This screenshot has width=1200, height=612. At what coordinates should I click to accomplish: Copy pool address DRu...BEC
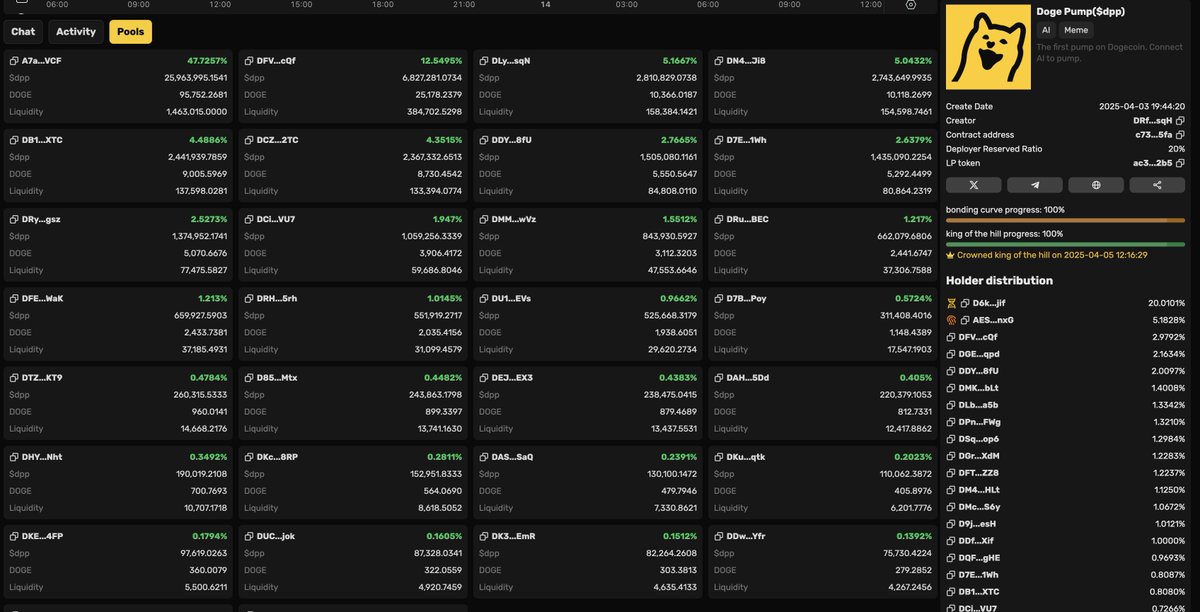[x=718, y=219]
